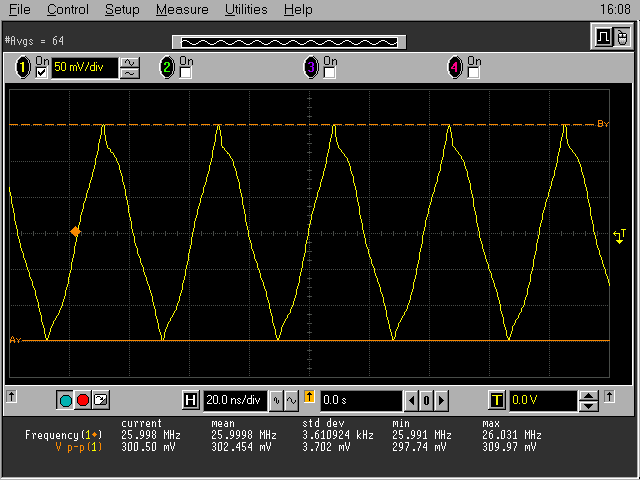The image size is (640, 480).
Task: Click the trigger T setup icon
Action: pos(496,400)
